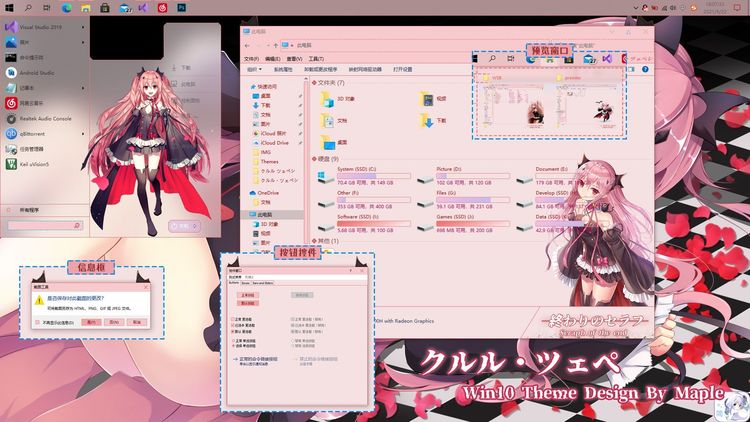Uncheck the checked-state checkbox in controls window
Image resolution: width=750 pixels, height=422 pixels.
coord(233,325)
